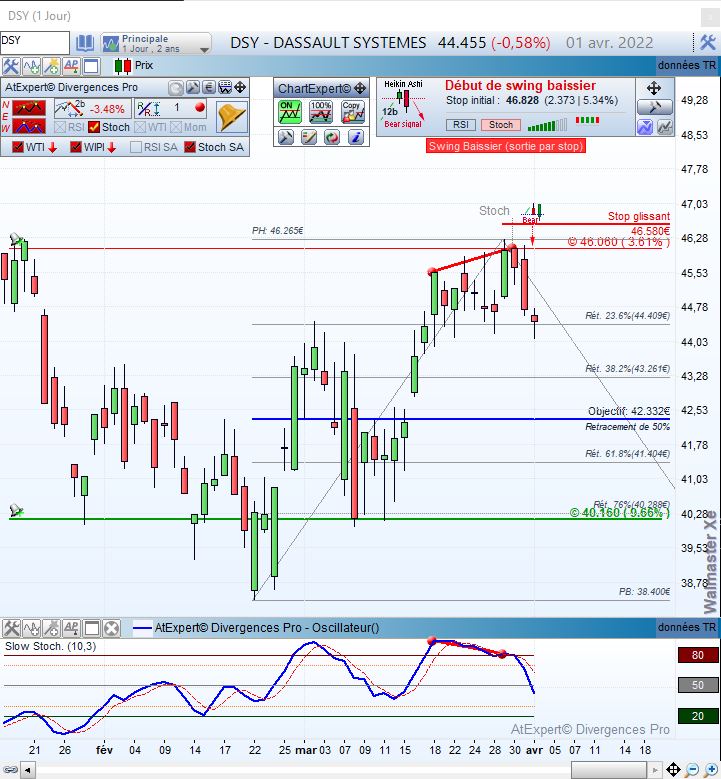Click the ChartExpert notes pencil icon
Screen dimensions: 721x779
(x=309, y=137)
